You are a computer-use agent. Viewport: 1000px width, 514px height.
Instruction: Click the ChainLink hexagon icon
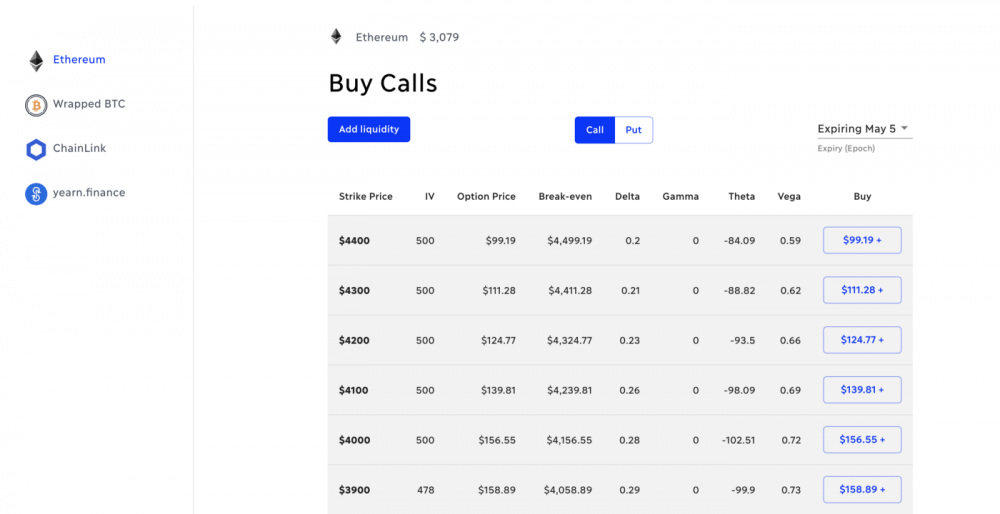pyautogui.click(x=36, y=150)
